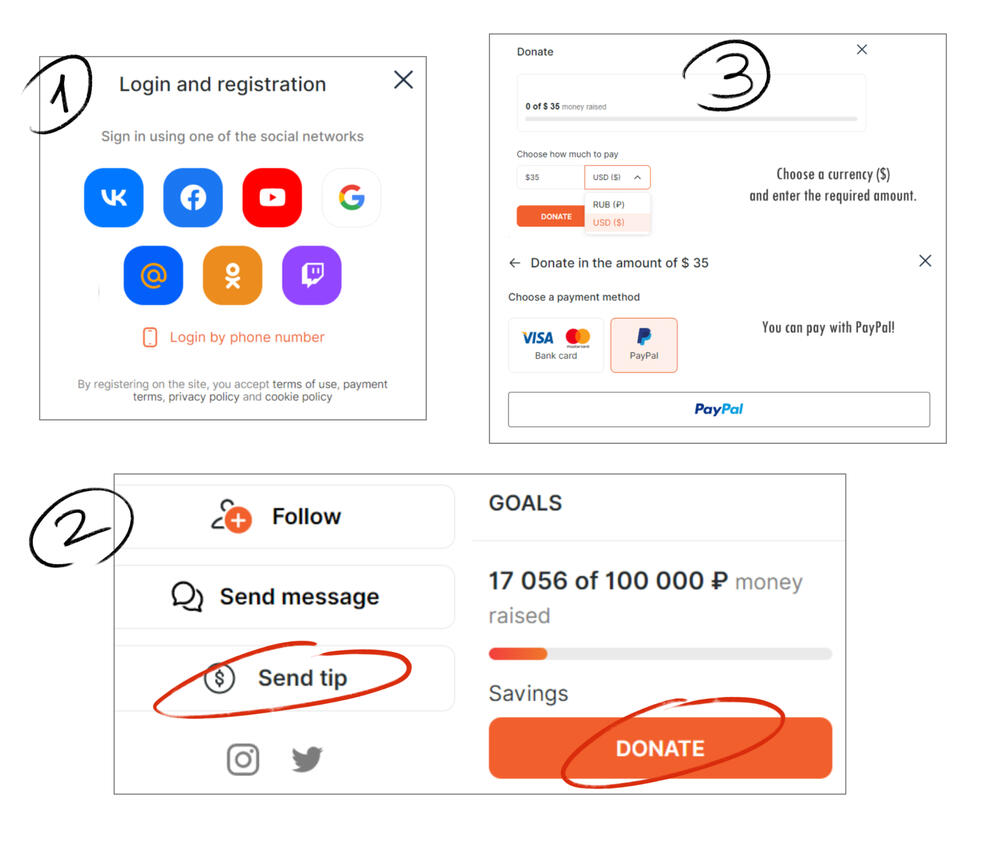Sign in with the Twitch icon
The width and height of the screenshot is (985, 843).
312,275
